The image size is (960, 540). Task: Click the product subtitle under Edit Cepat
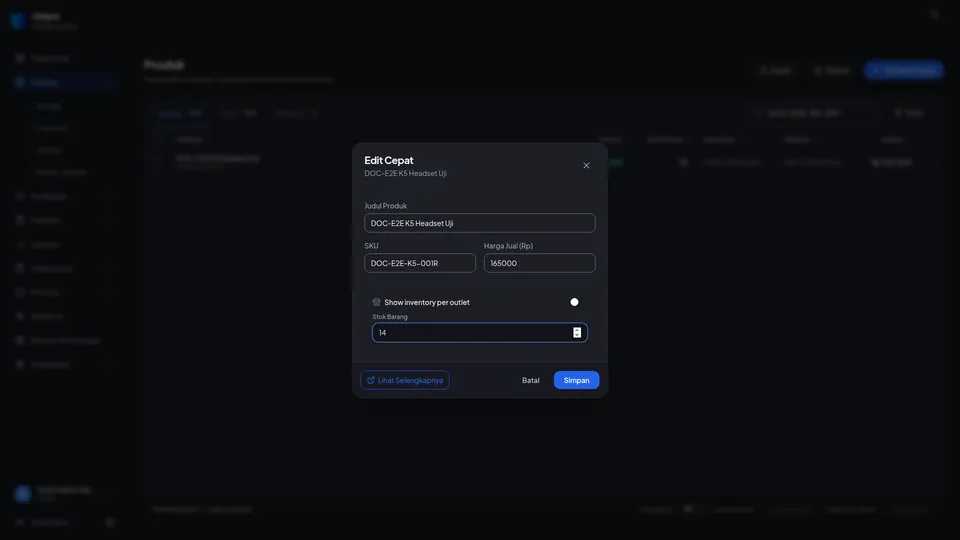[405, 173]
